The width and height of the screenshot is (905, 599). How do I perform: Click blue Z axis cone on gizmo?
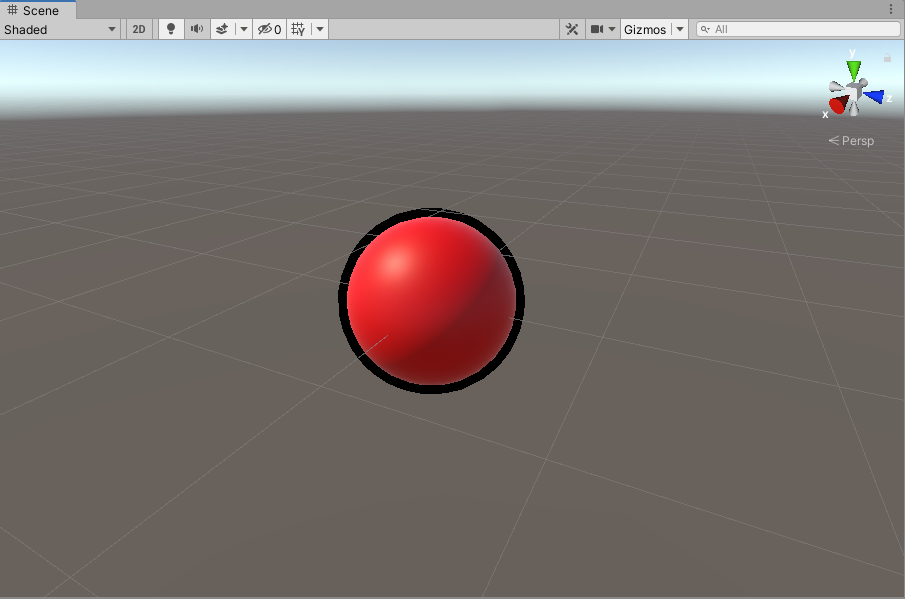click(874, 96)
